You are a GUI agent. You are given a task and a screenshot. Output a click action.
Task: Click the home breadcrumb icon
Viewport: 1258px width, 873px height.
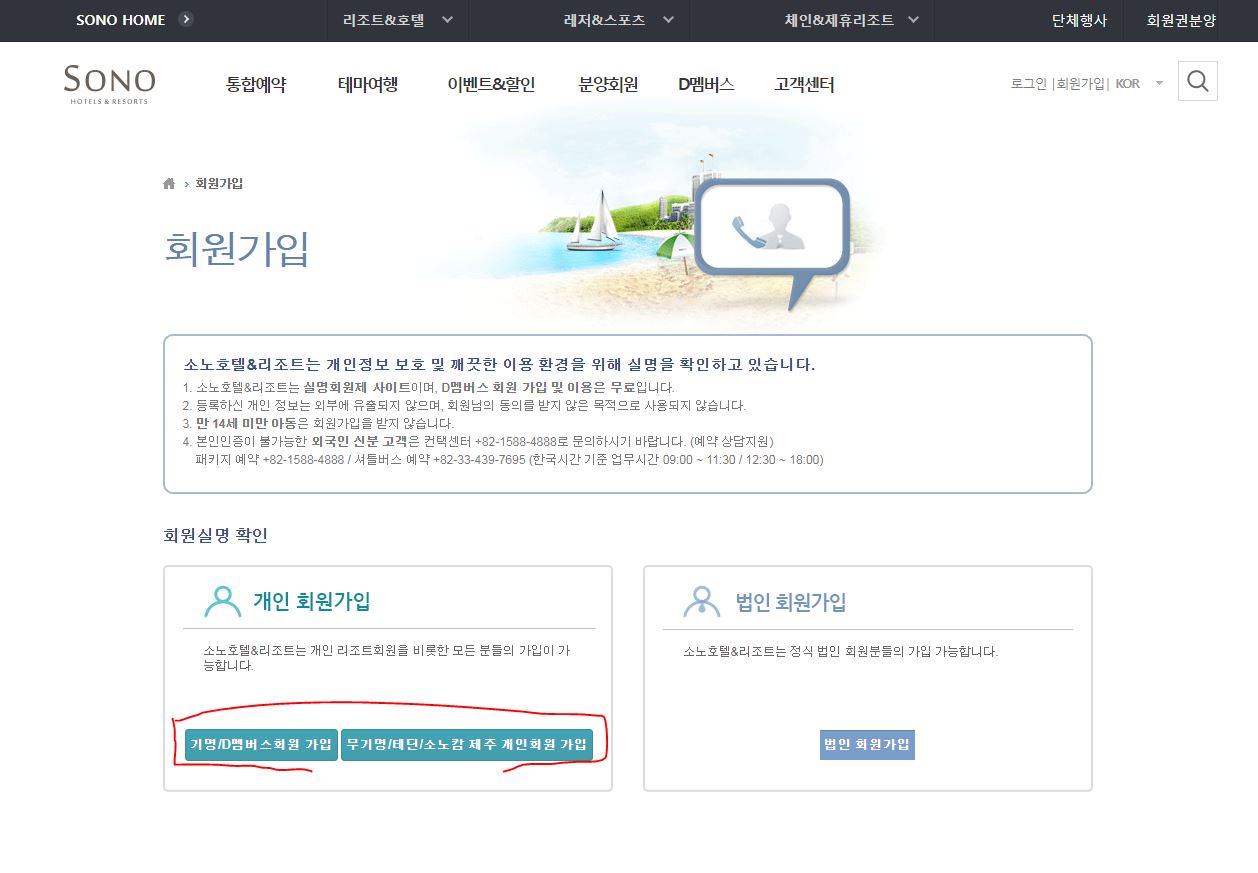click(x=169, y=184)
